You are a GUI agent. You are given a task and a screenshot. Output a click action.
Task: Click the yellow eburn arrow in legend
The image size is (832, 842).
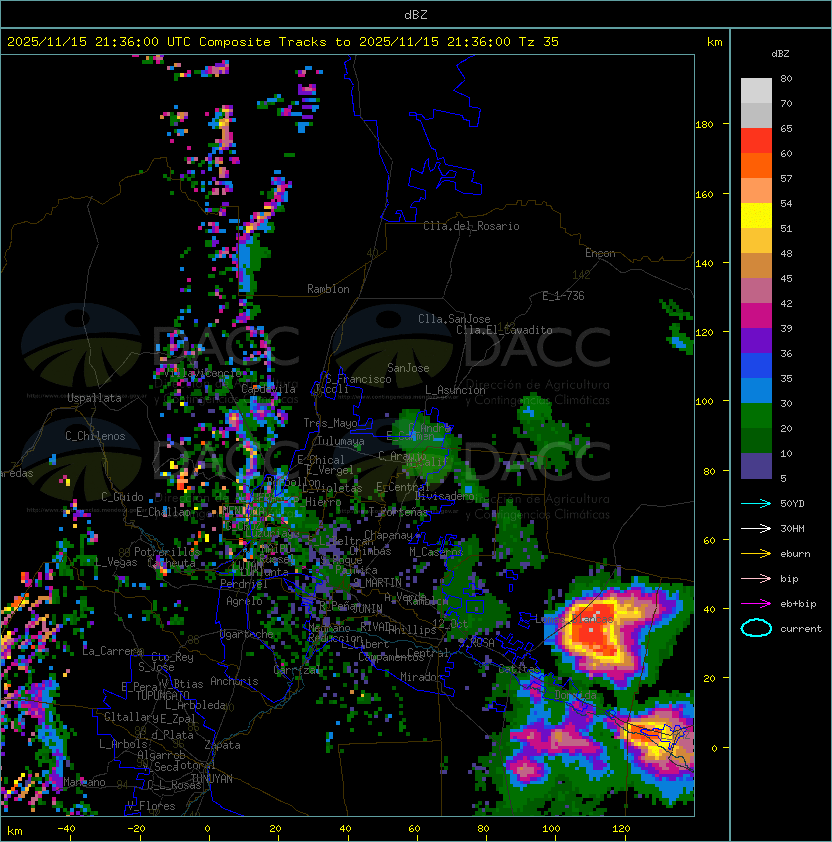756,554
